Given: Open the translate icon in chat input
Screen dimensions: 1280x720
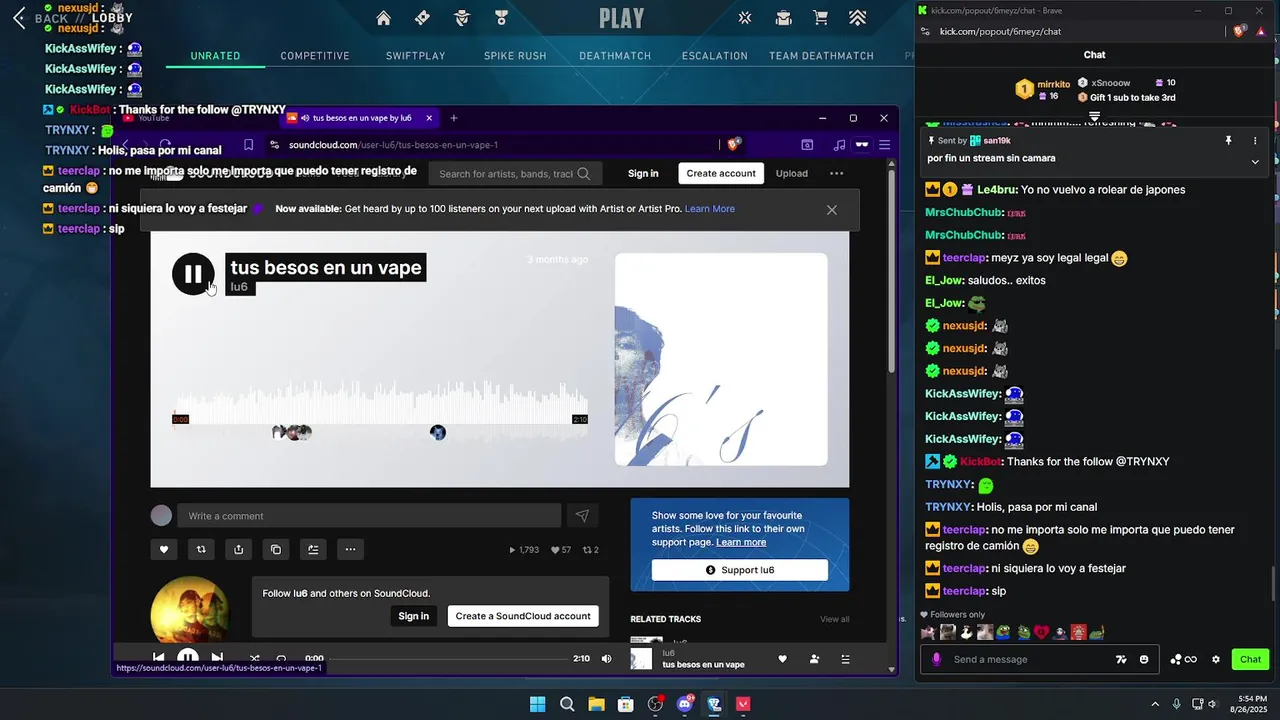Looking at the screenshot, I should [x=1121, y=659].
